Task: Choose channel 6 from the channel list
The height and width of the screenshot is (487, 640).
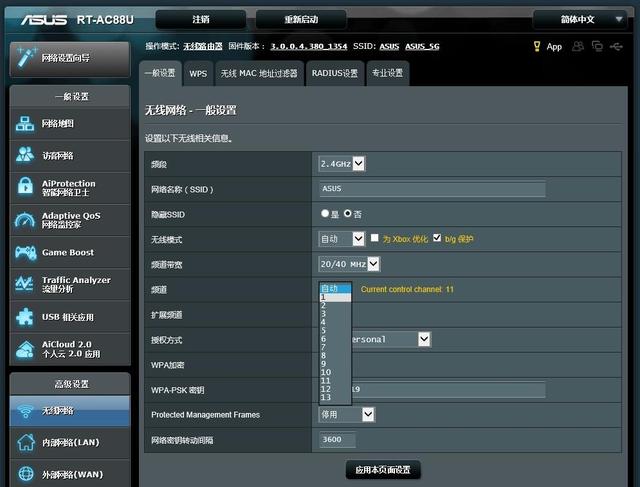Action: point(324,339)
